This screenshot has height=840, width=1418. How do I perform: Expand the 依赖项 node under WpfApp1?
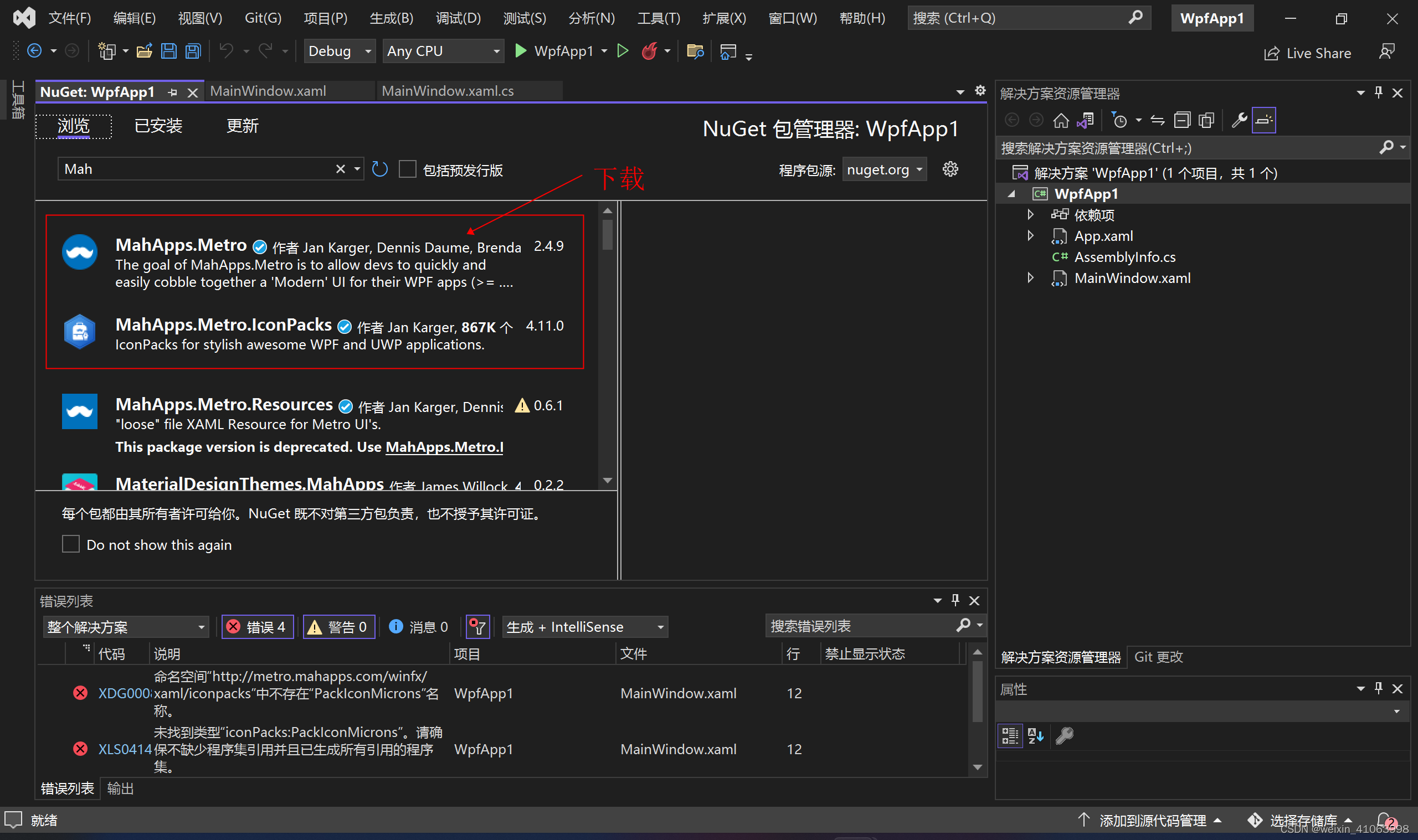pos(1030,214)
